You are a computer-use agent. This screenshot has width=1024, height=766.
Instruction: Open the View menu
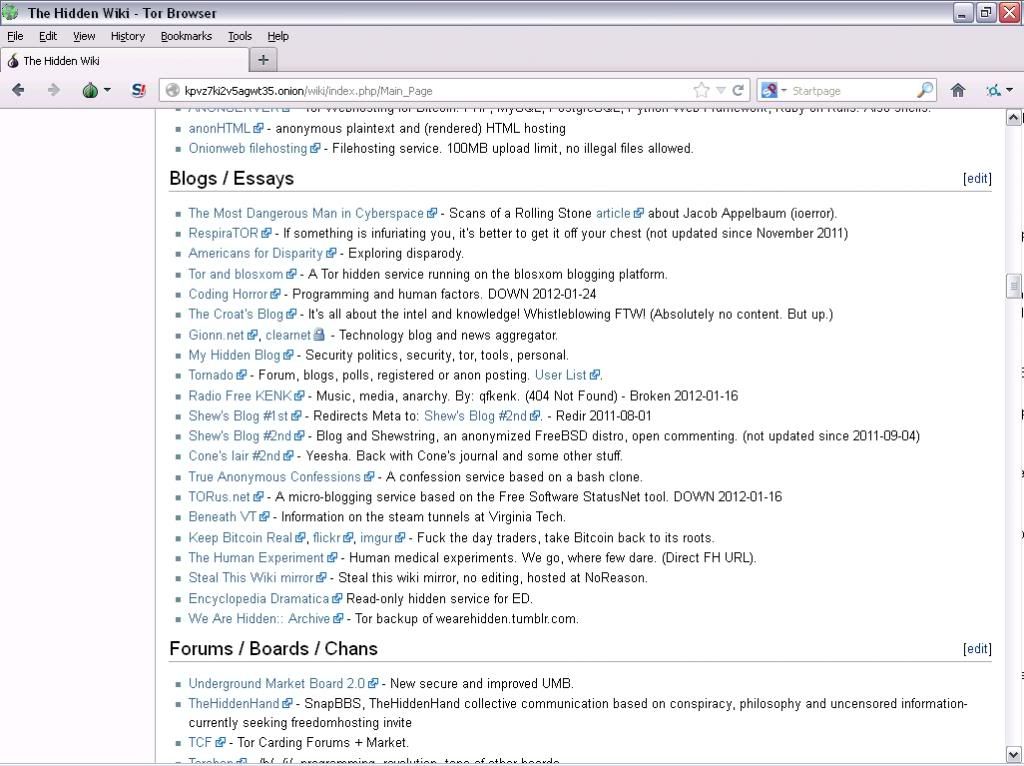pyautogui.click(x=84, y=36)
